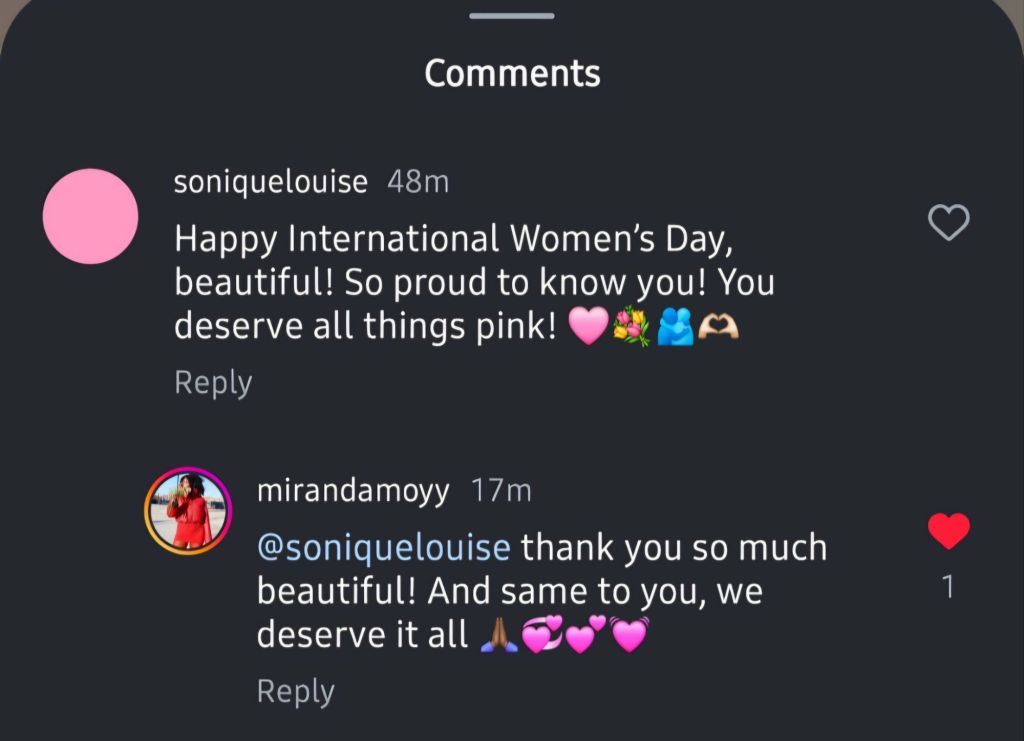Image resolution: width=1024 pixels, height=741 pixels.
Task: Tap the blue hugging people emoji
Action: [x=675, y=327]
